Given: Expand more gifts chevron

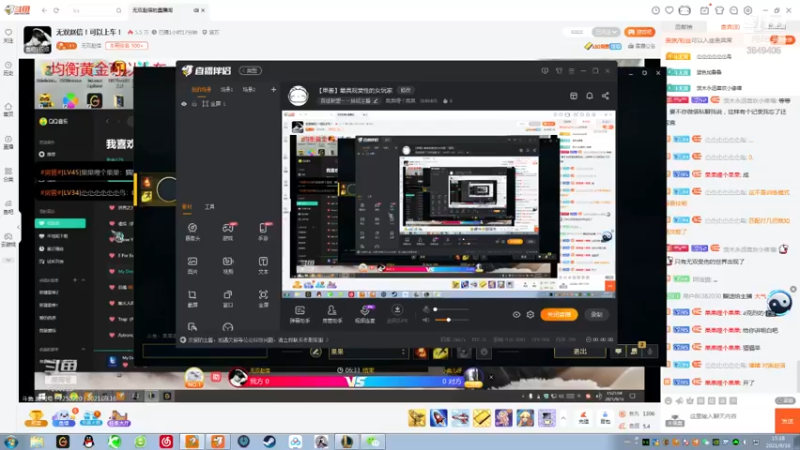Looking at the screenshot, I should 563,418.
